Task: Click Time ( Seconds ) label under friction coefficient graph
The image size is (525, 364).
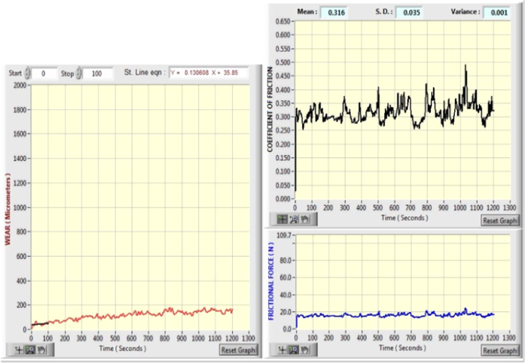Action: click(x=404, y=218)
